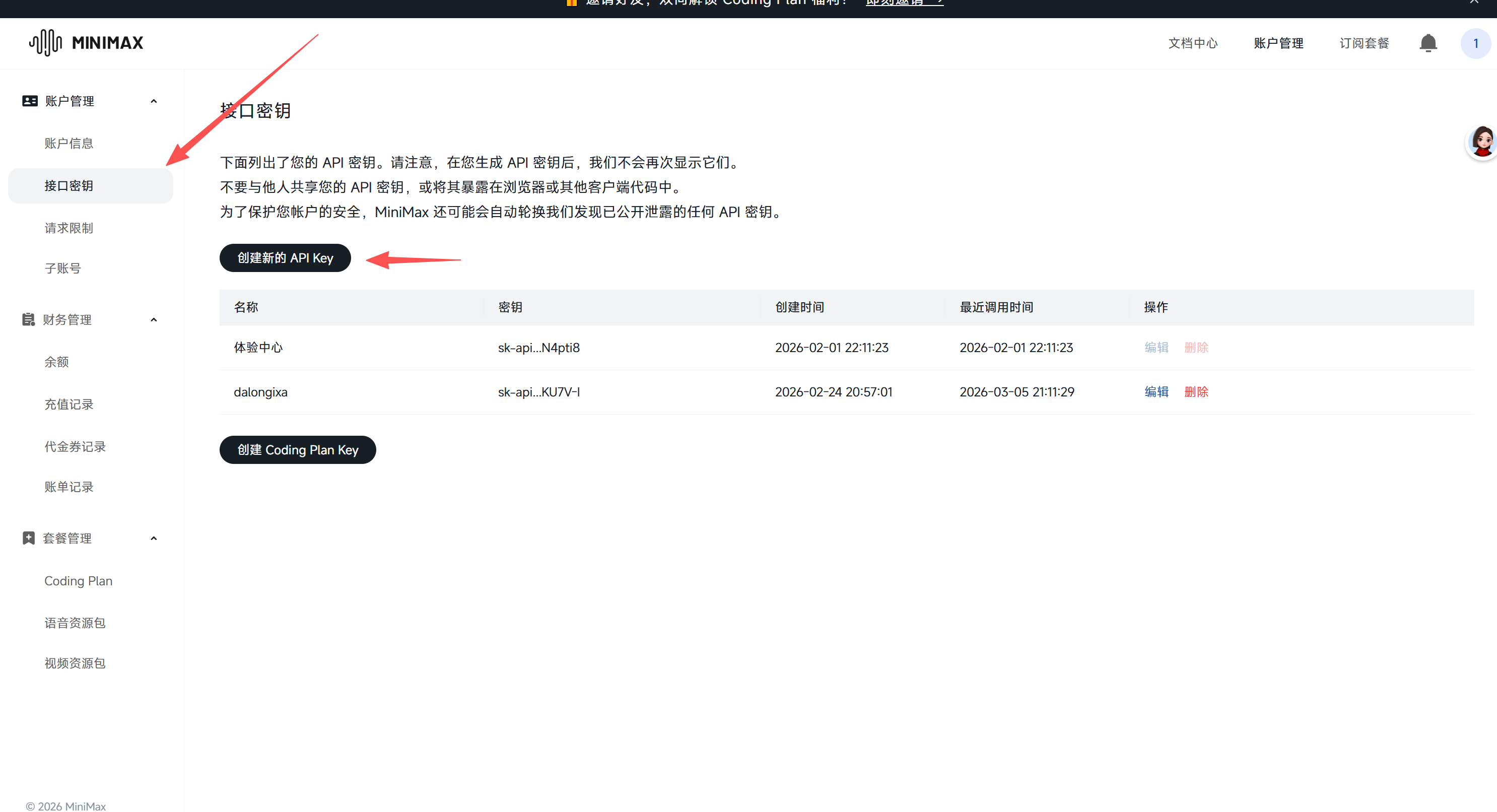Open the user avatar menu
This screenshot has height=812, width=1497.
tap(1475, 43)
